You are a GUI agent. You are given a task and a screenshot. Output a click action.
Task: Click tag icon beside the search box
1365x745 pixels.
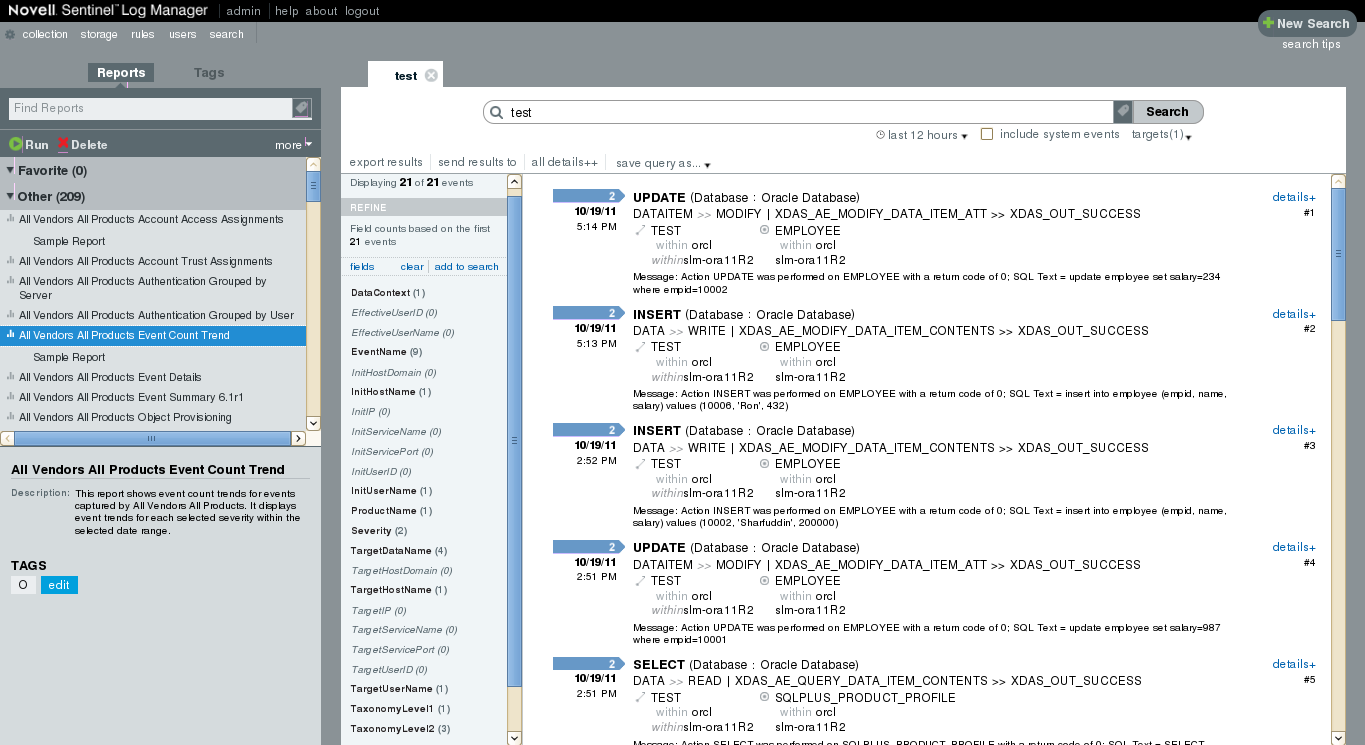(x=1123, y=112)
